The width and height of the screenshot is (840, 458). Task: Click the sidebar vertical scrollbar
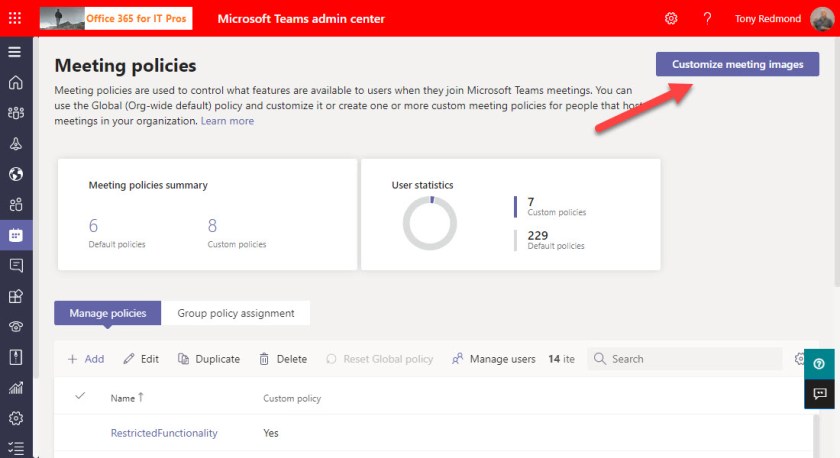[x=35, y=209]
